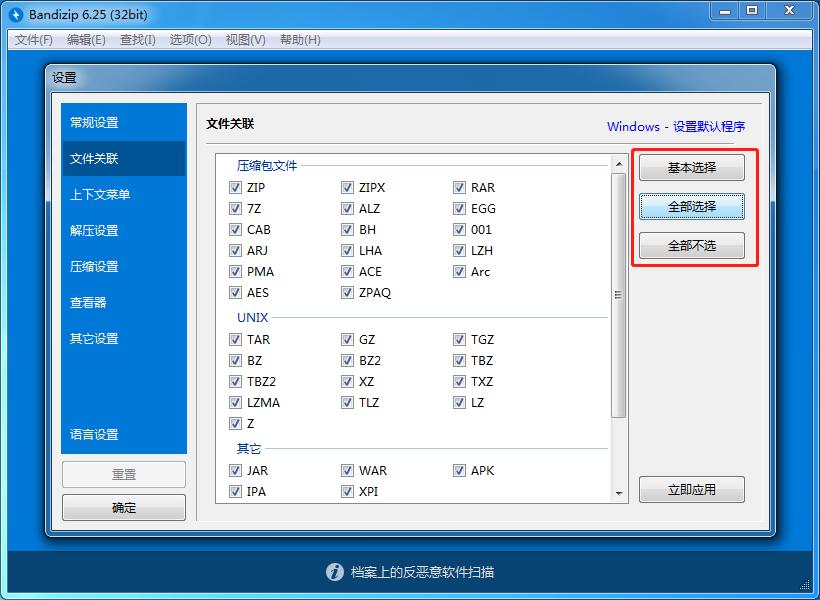Toggle the LZ checkbox
This screenshot has width=820, height=600.
(x=459, y=402)
